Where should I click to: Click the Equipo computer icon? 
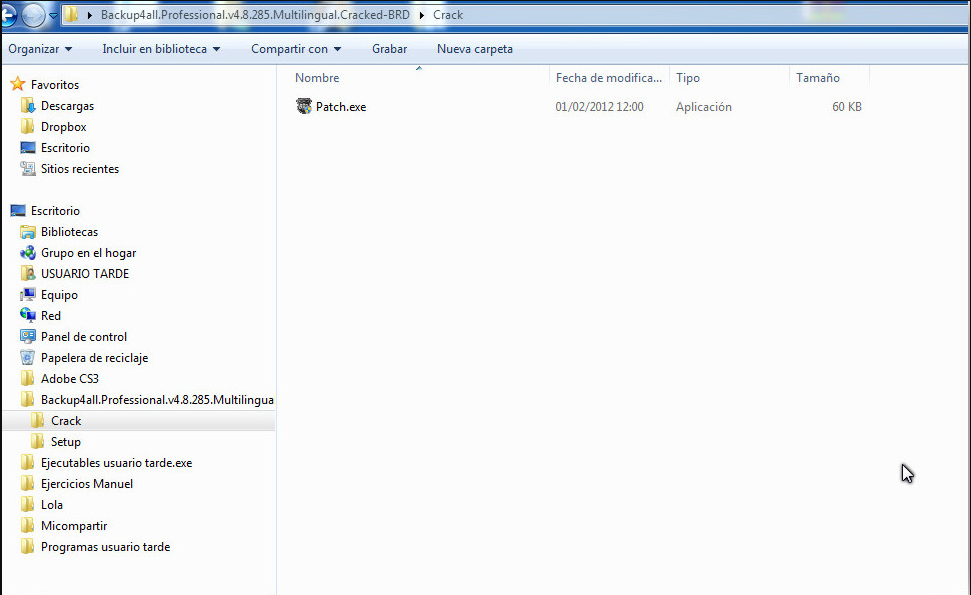coord(28,294)
